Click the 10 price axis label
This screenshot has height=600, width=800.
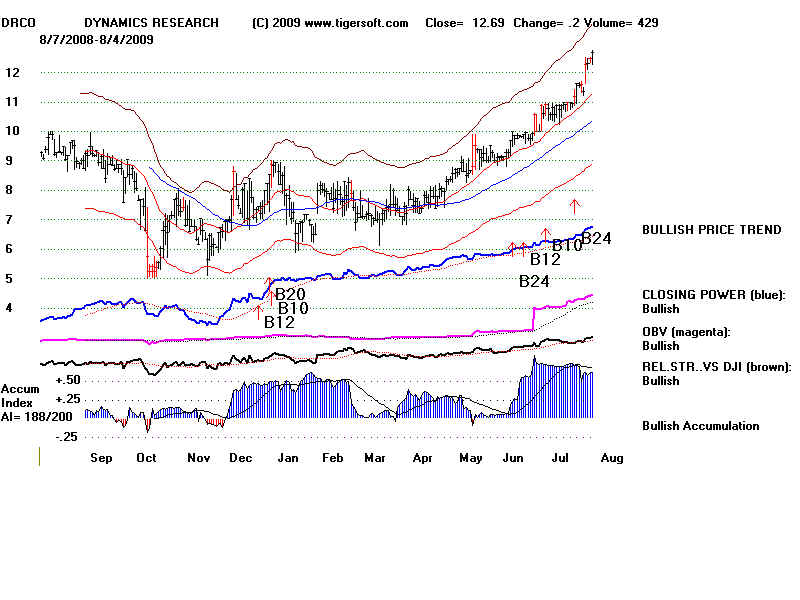(x=12, y=131)
